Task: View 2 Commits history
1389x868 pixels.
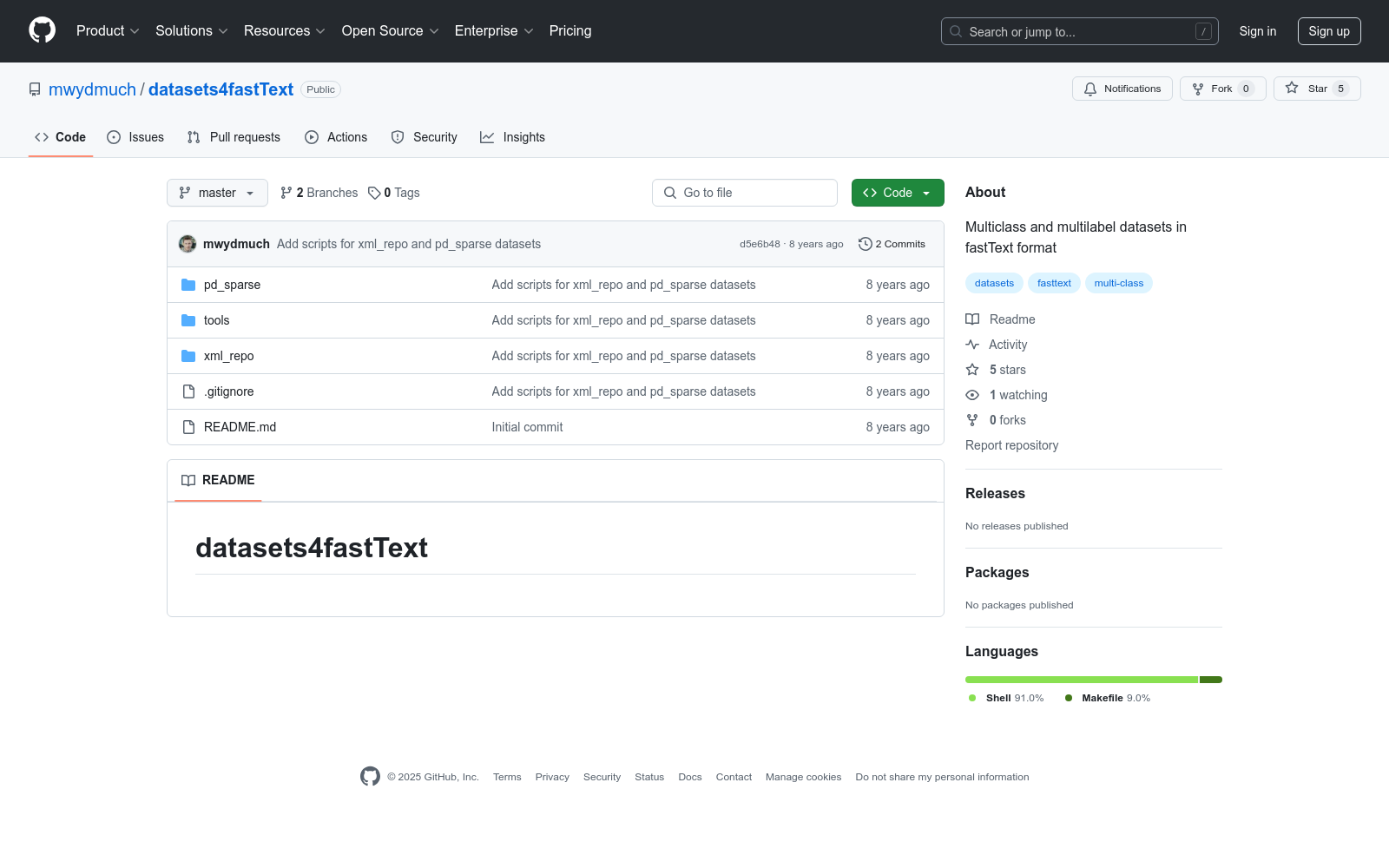Action: (892, 244)
